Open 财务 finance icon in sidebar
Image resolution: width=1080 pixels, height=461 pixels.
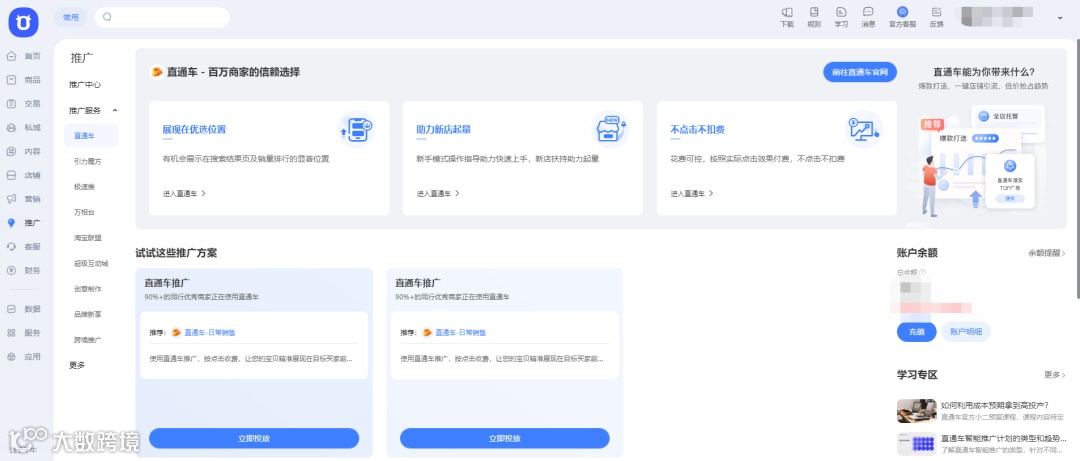pos(11,270)
